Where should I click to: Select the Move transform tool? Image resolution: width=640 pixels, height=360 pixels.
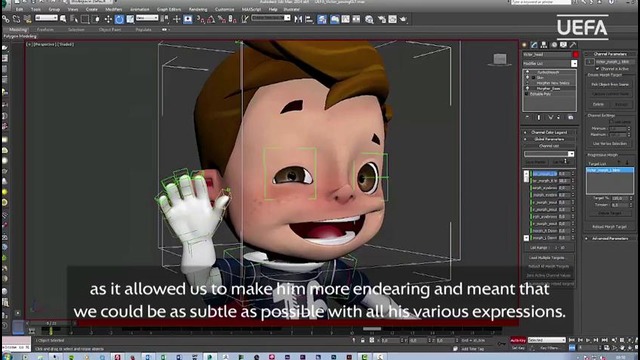(108, 19)
